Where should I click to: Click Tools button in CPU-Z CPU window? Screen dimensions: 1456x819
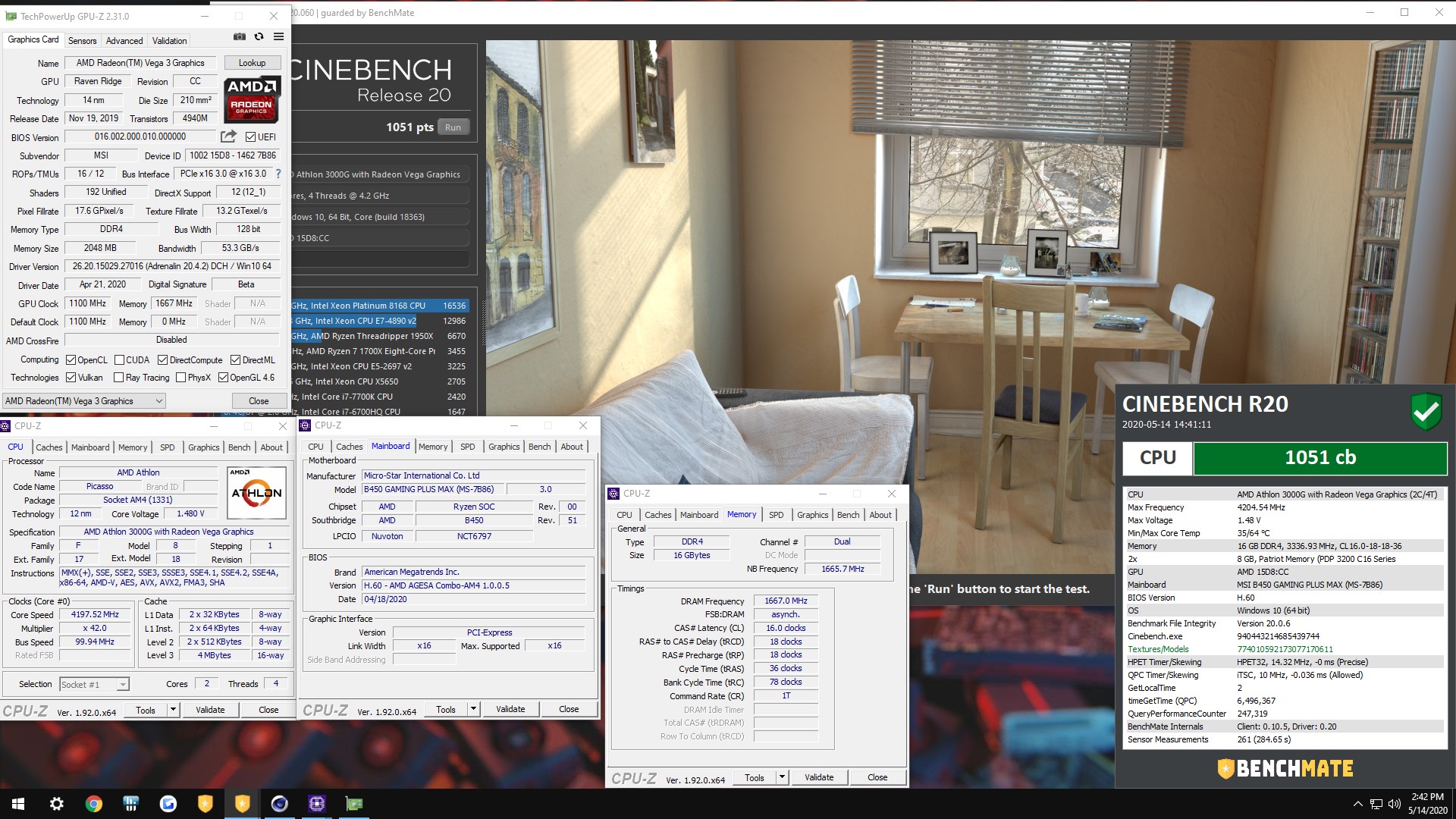point(146,710)
